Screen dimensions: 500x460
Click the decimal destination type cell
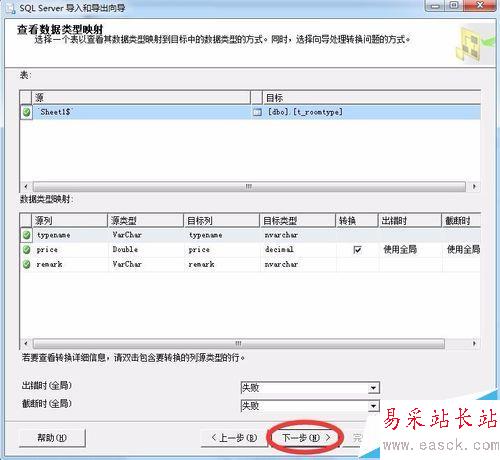pos(298,250)
